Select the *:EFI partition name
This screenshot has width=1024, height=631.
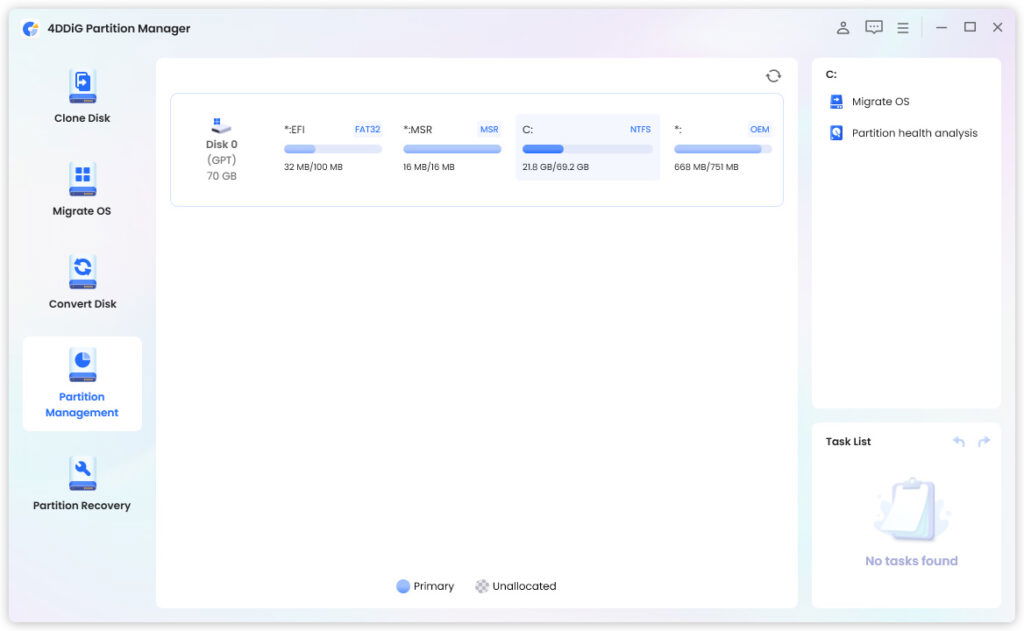295,129
